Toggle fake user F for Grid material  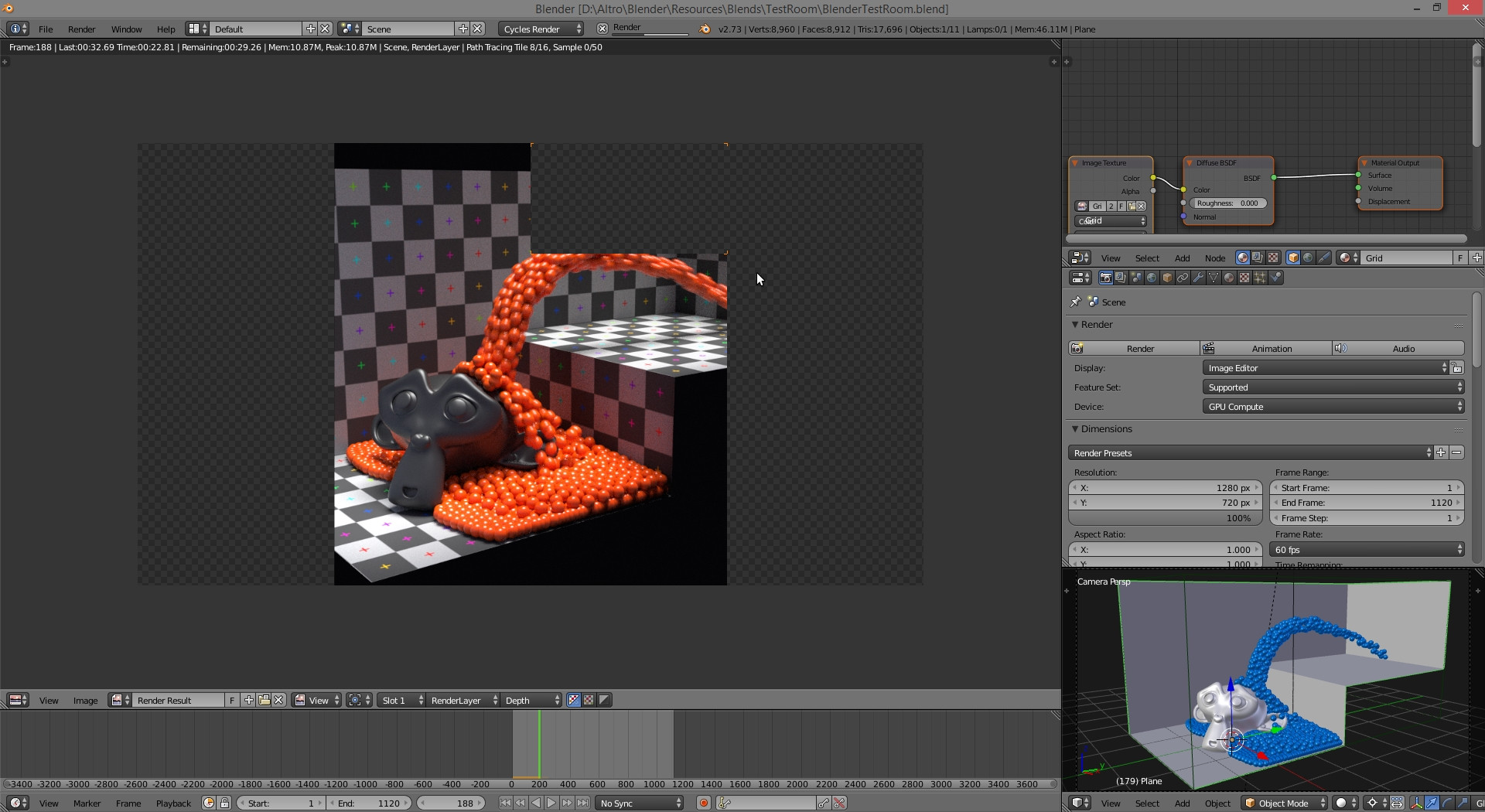(x=1460, y=258)
